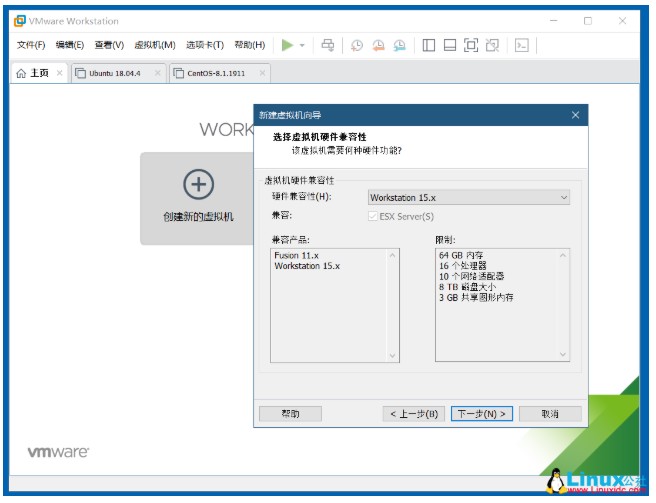The width and height of the screenshot is (656, 503).
Task: Cancel the wizard with 取消
Action: click(x=550, y=414)
